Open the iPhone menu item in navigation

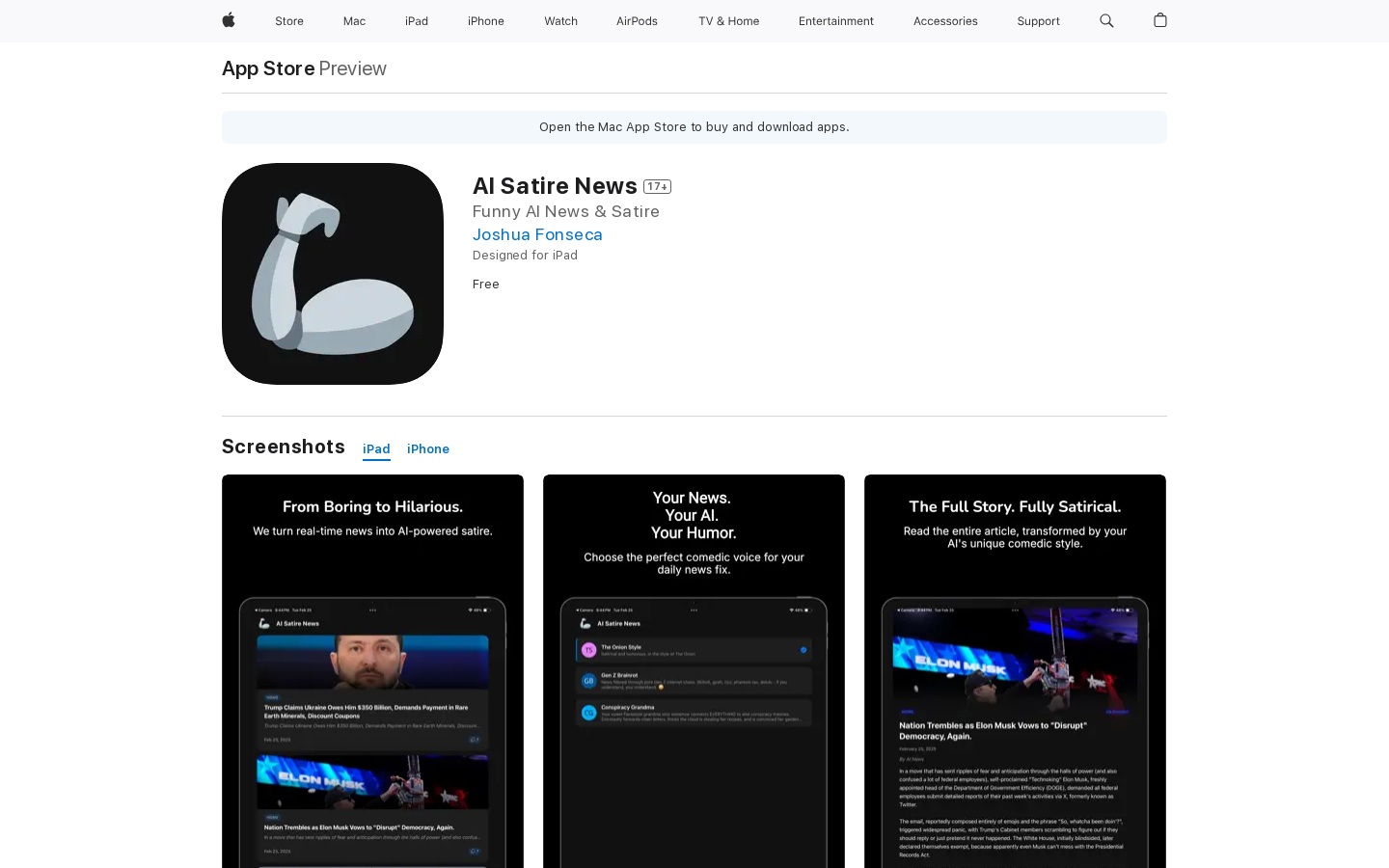(x=486, y=21)
